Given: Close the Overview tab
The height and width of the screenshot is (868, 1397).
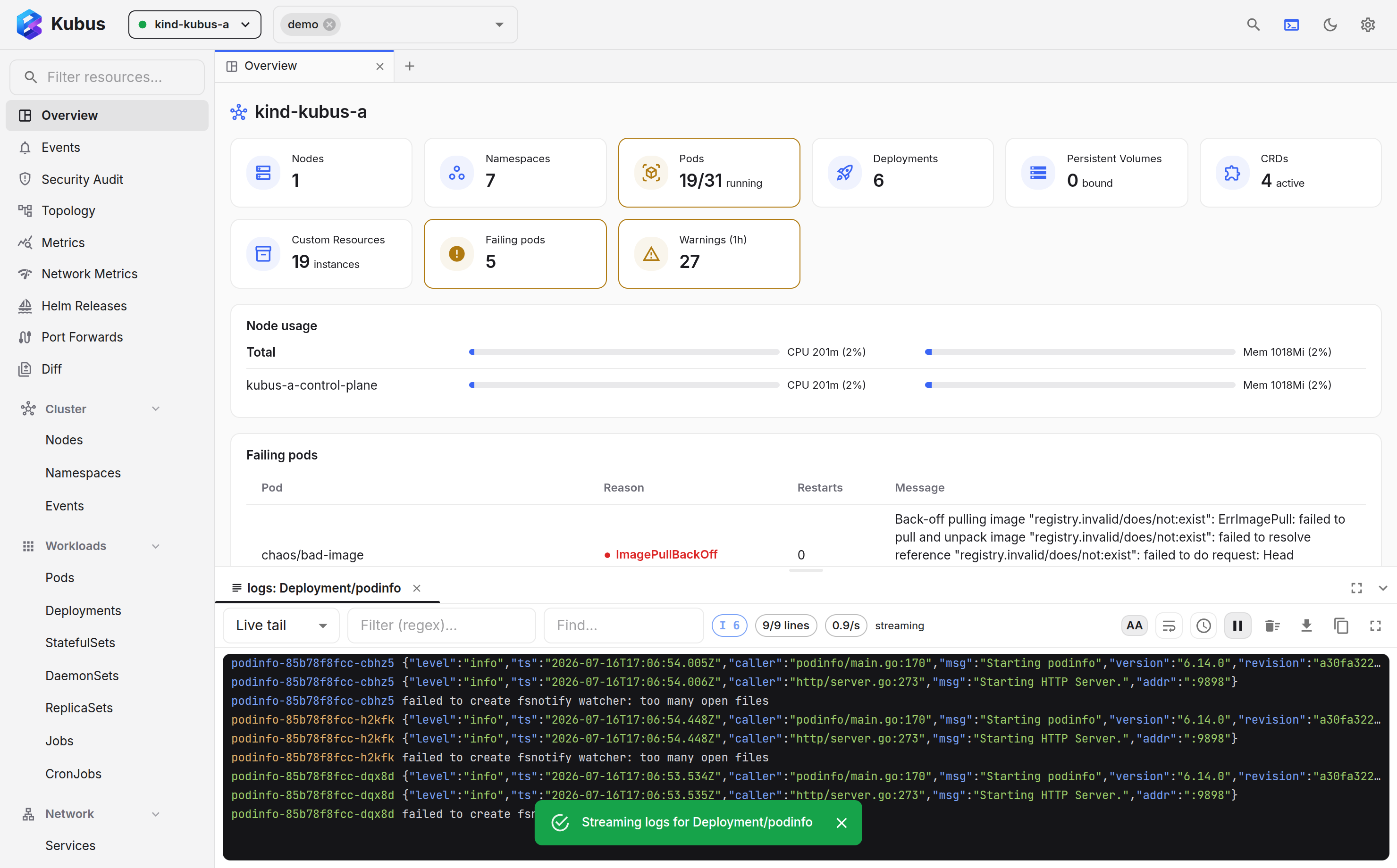Looking at the screenshot, I should point(379,67).
